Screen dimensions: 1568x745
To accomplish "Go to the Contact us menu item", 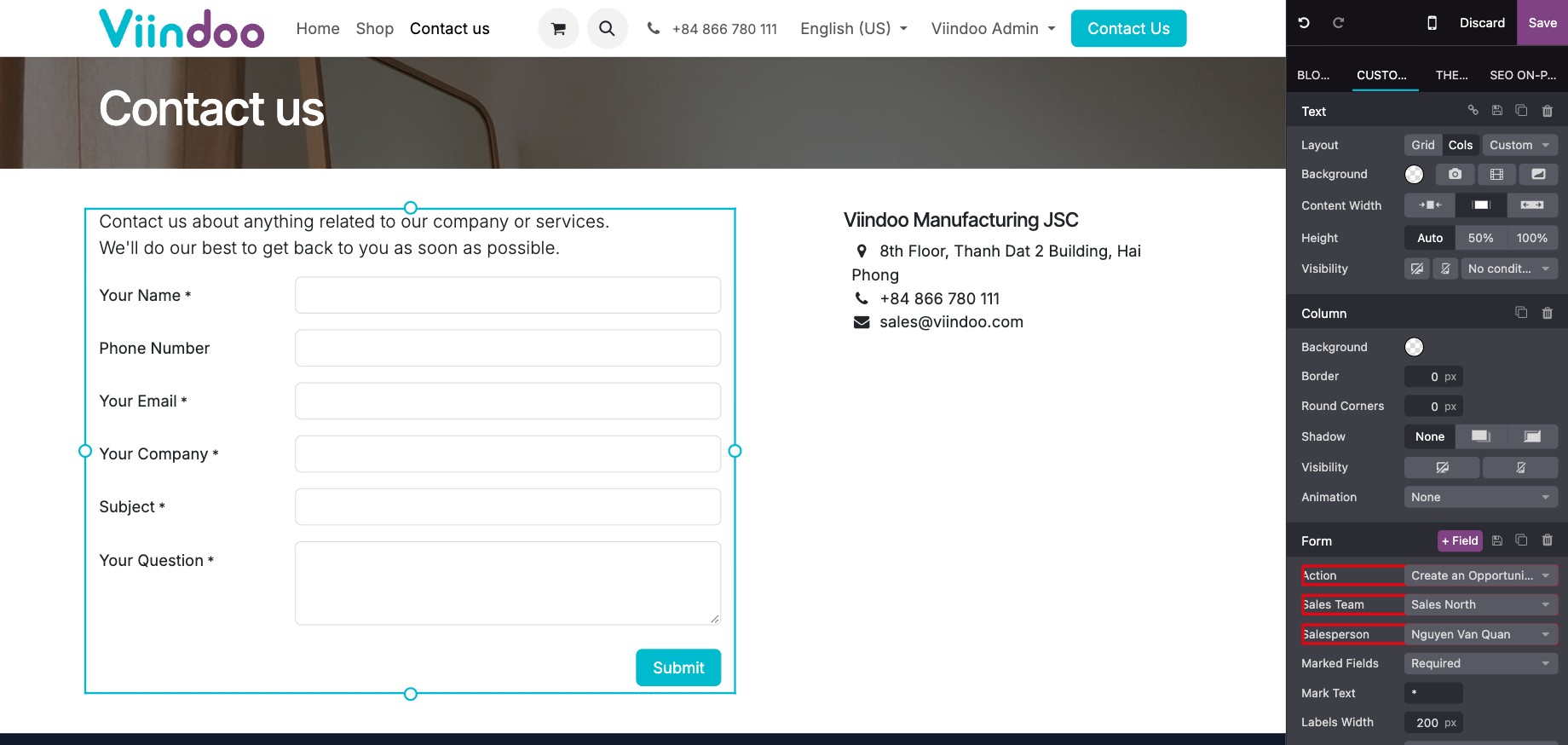I will click(x=450, y=29).
